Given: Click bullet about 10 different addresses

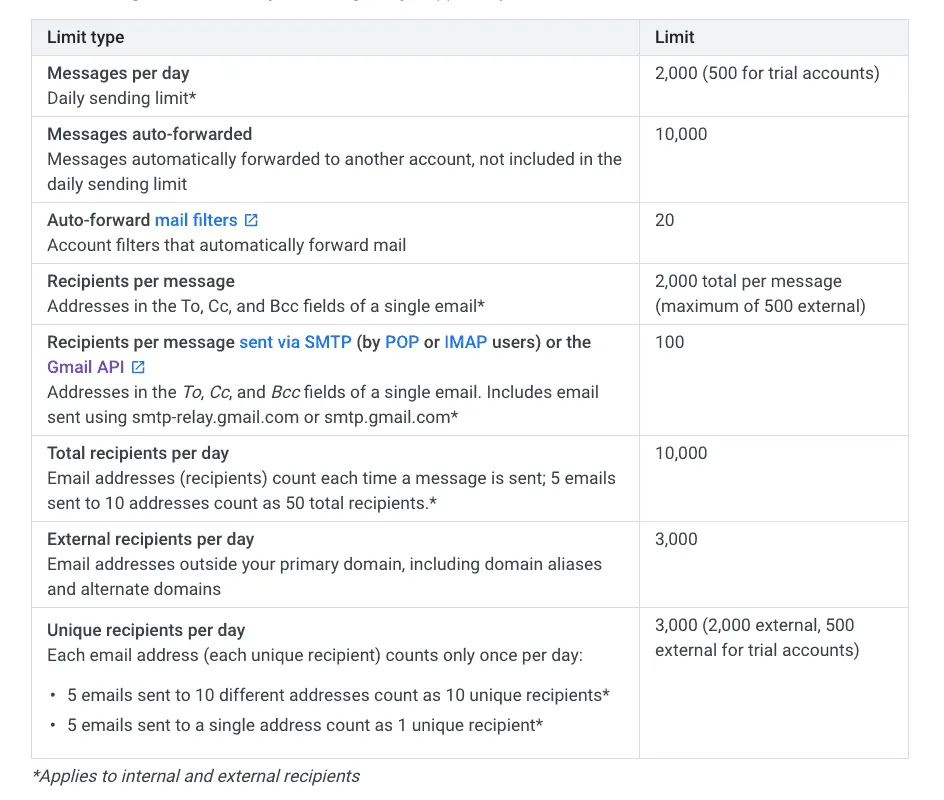Looking at the screenshot, I should coord(338,695).
